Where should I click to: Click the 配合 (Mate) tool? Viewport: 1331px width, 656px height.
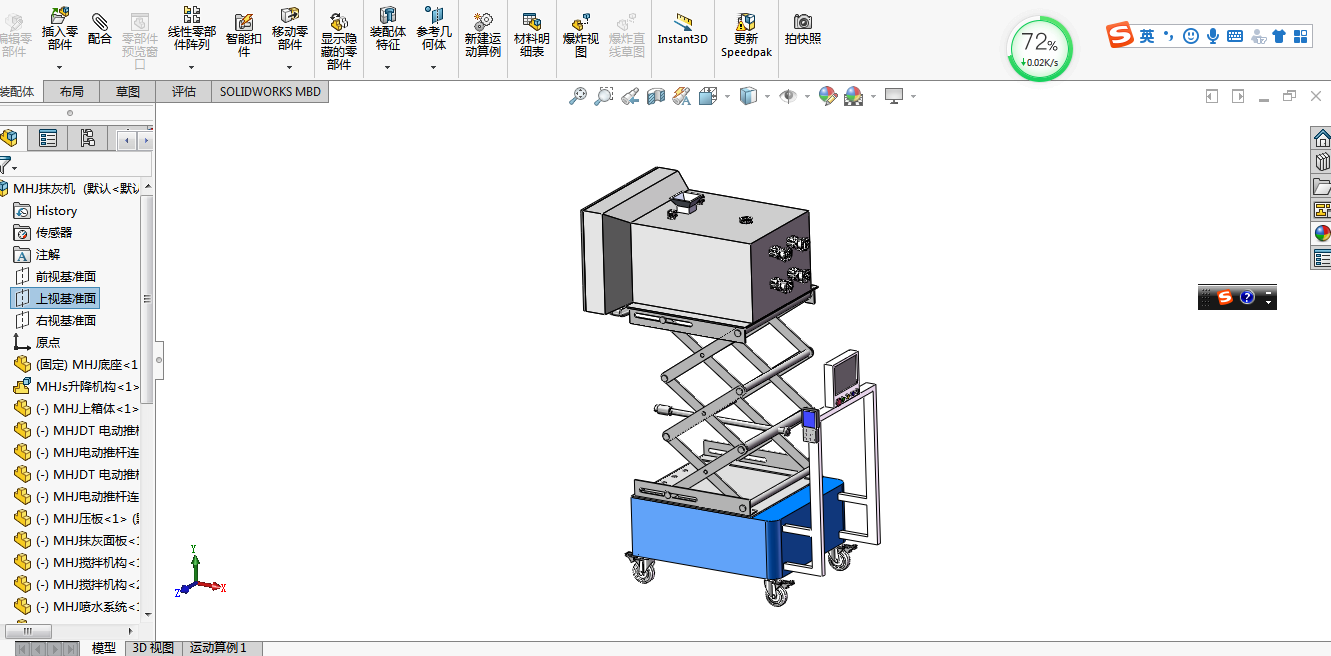coord(100,29)
